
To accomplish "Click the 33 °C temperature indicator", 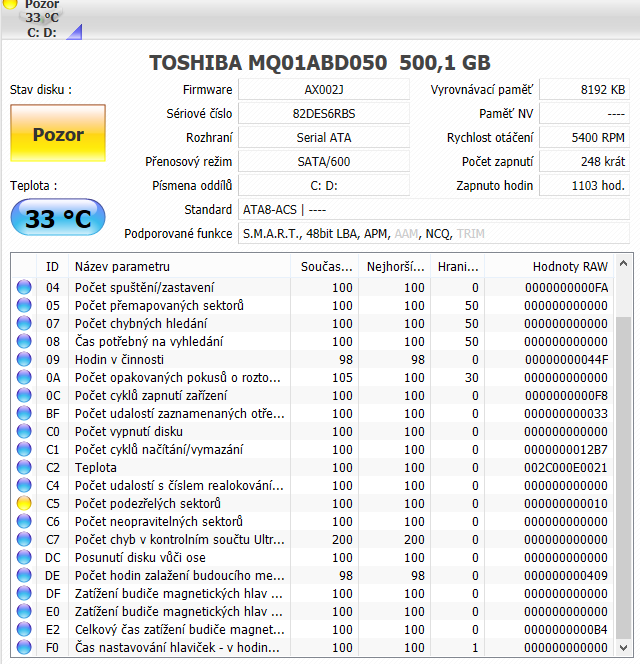I will click(x=58, y=218).
